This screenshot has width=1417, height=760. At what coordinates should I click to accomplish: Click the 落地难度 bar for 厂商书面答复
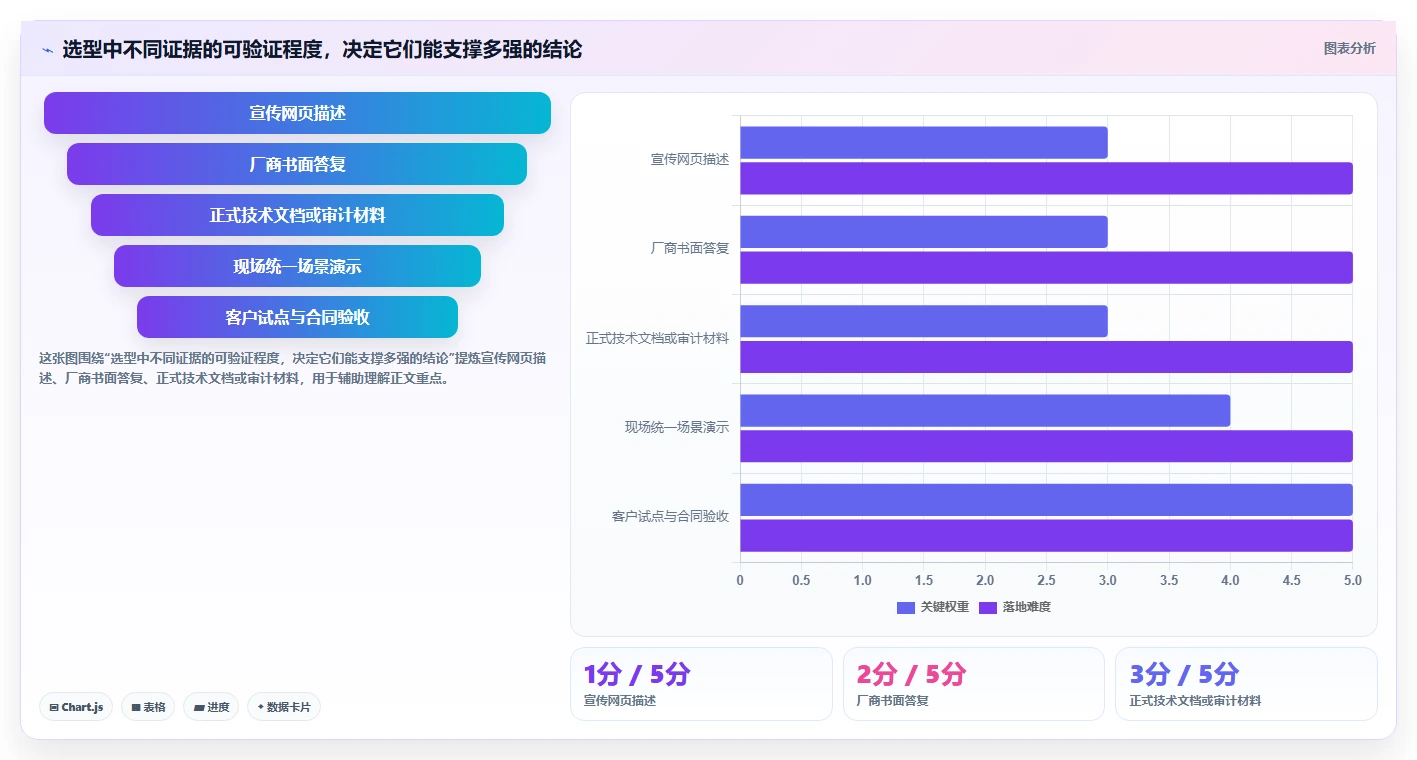point(1046,267)
